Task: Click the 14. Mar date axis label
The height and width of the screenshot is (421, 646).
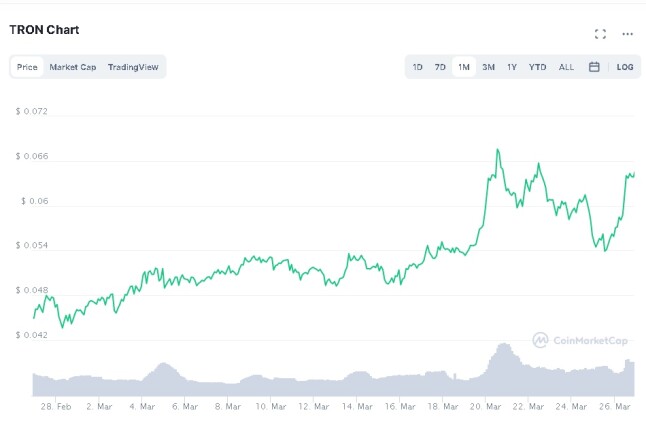Action: pos(357,407)
